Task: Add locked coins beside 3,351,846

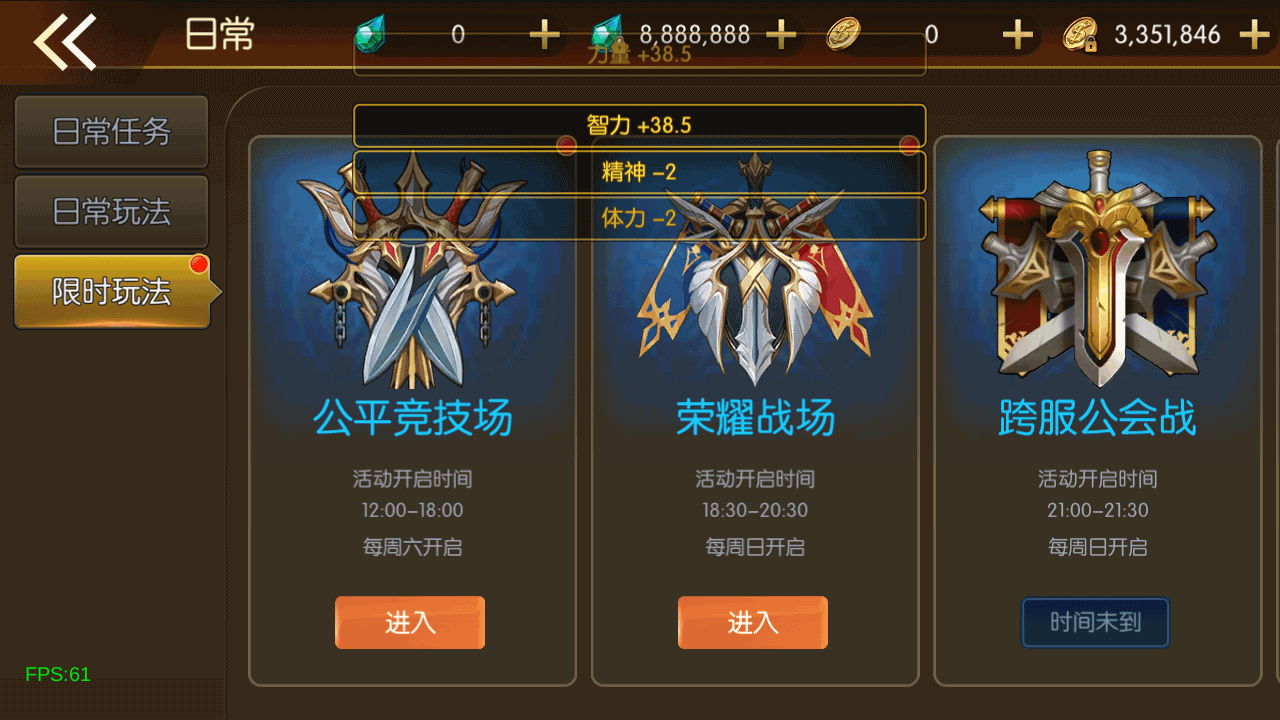Action: click(1254, 36)
